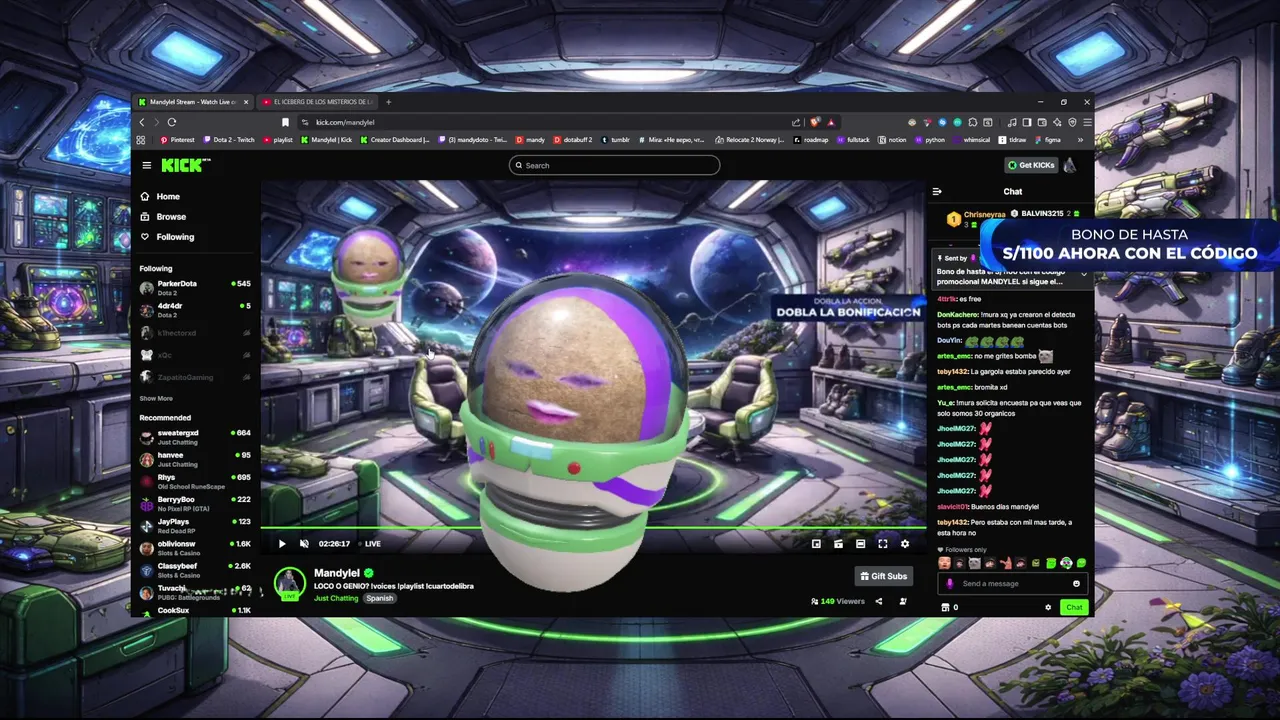The height and width of the screenshot is (720, 1280).
Task: Open the Dota 2 - Twitch bookmark
Action: pos(229,140)
